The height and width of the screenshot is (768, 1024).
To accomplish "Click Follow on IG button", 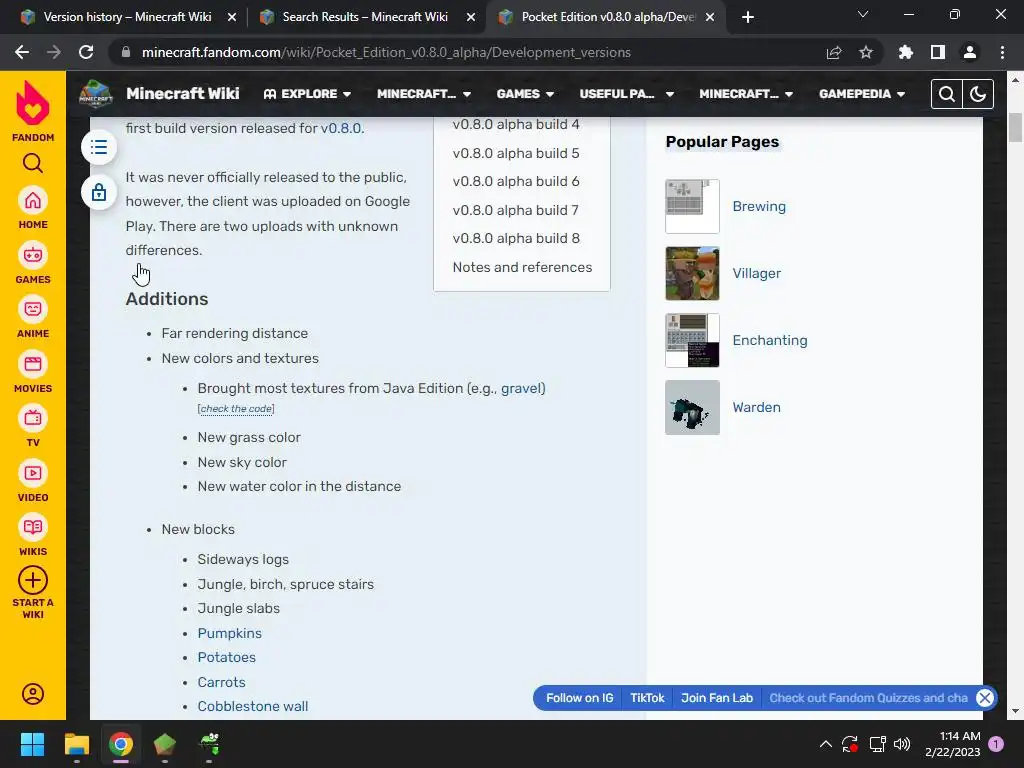I will pos(579,697).
